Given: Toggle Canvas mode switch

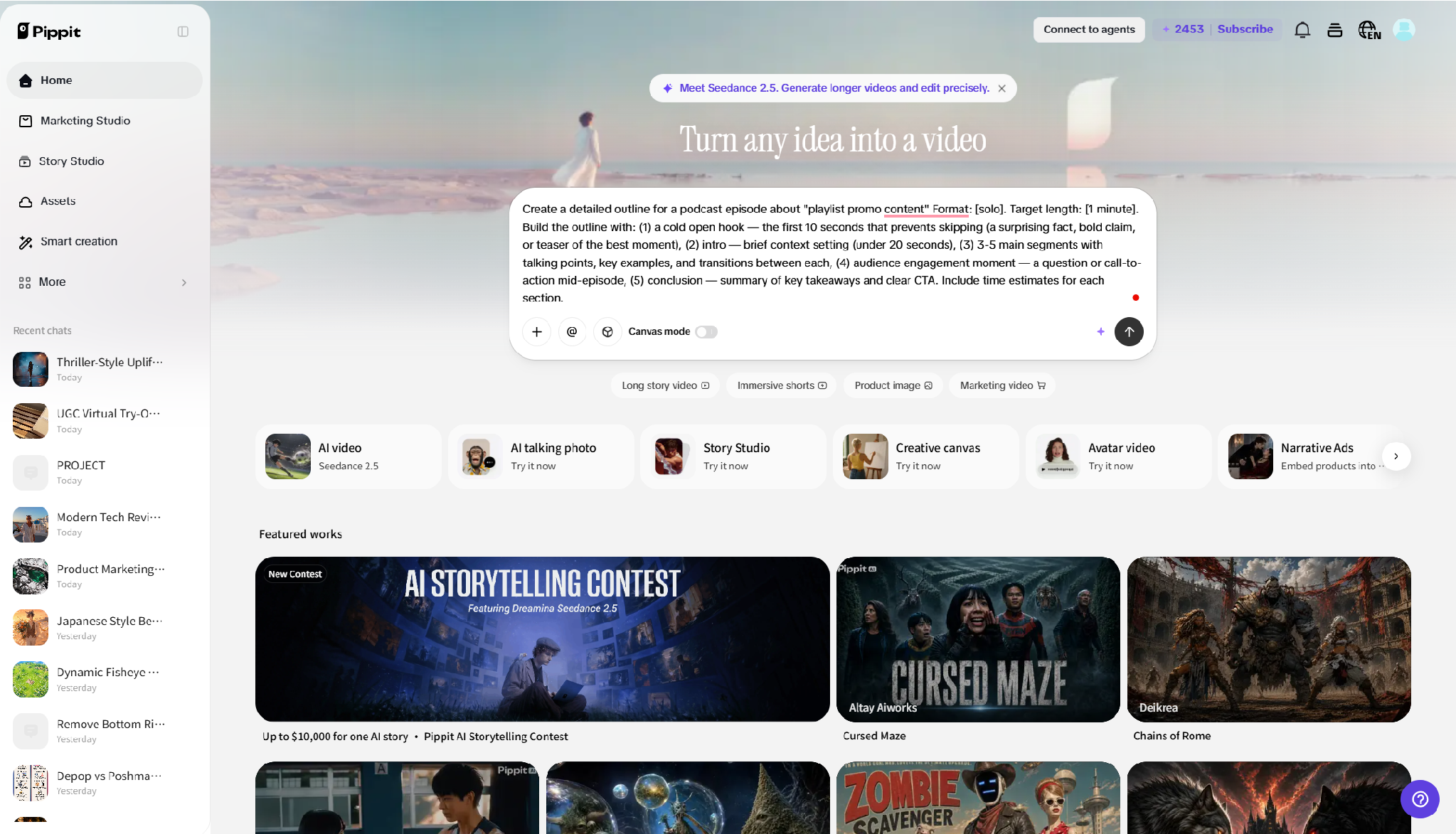Looking at the screenshot, I should click(x=706, y=332).
